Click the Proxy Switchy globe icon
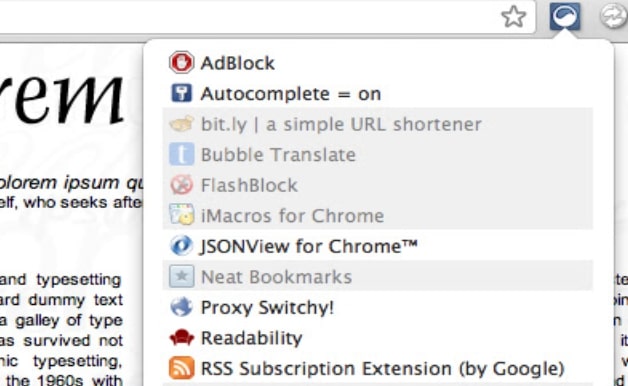628x386 pixels. 181,307
